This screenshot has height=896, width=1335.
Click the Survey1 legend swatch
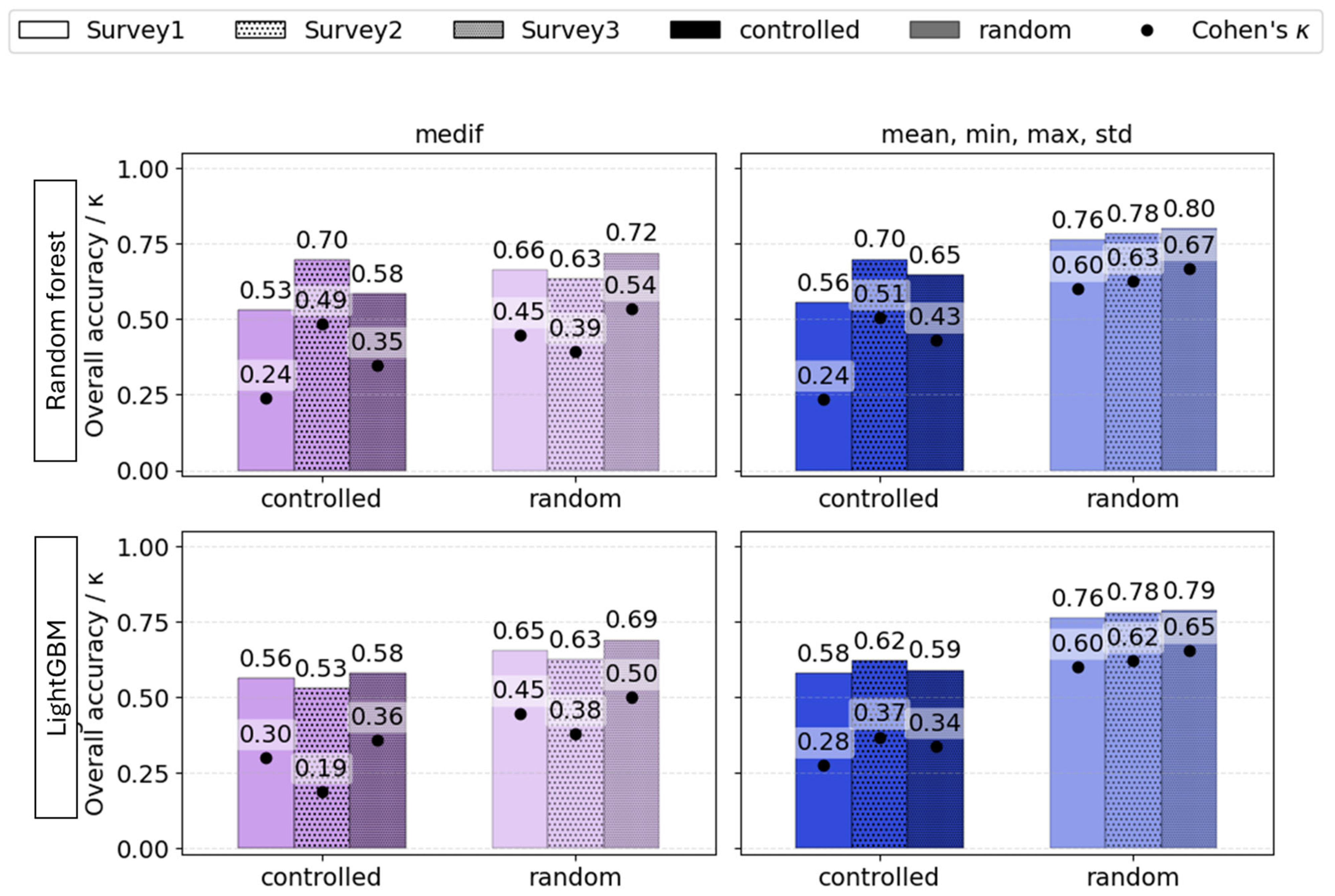(43, 30)
